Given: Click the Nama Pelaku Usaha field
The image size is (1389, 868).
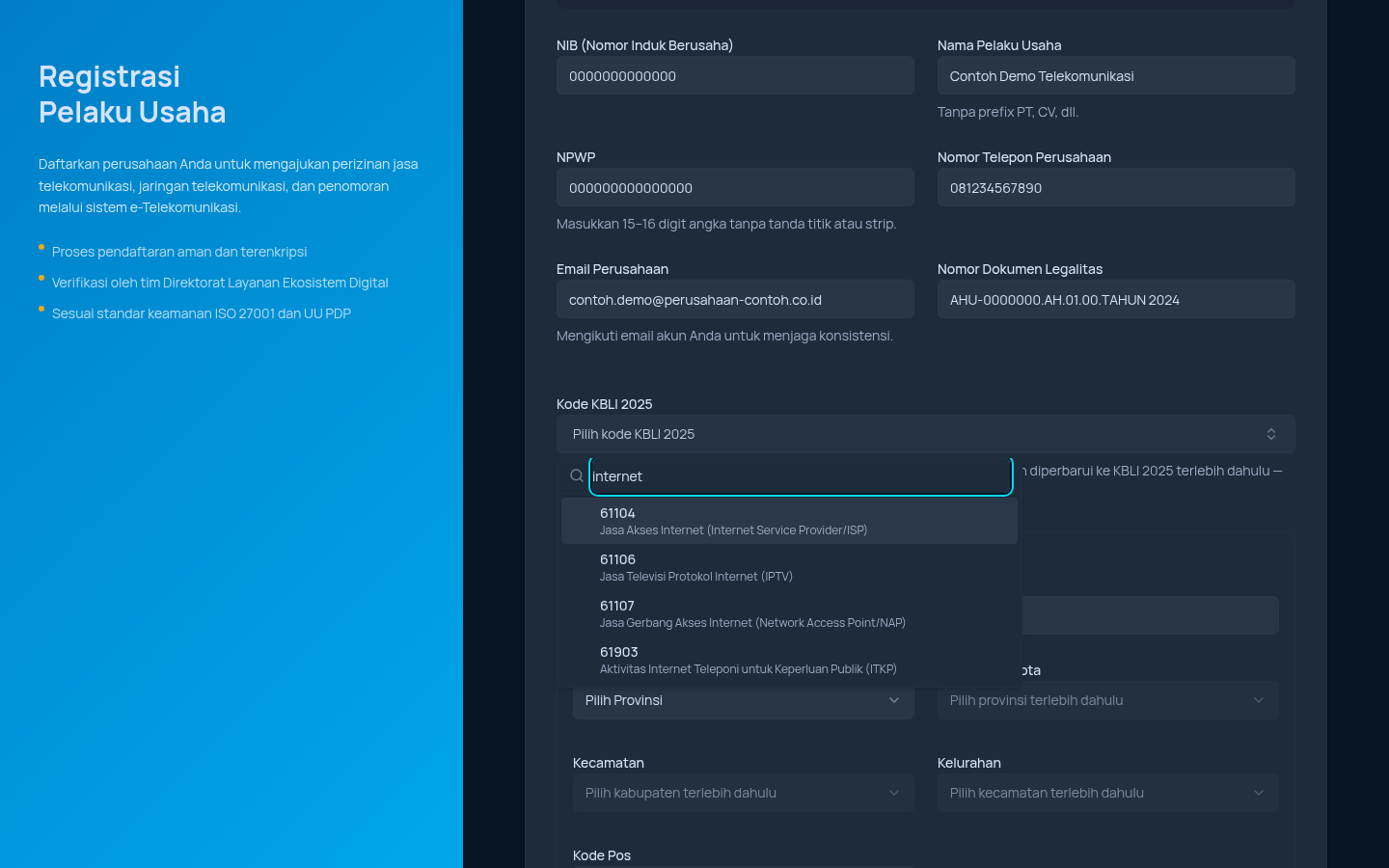Looking at the screenshot, I should pos(1116,75).
